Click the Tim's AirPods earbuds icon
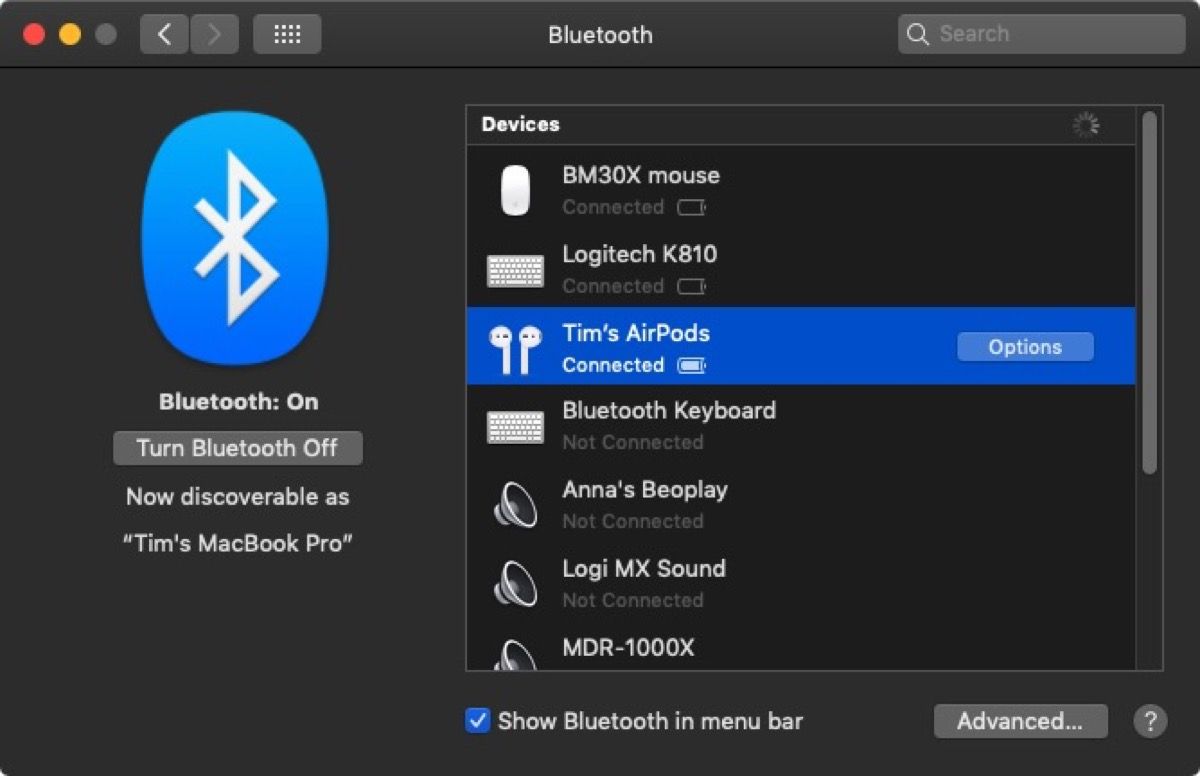 [515, 349]
